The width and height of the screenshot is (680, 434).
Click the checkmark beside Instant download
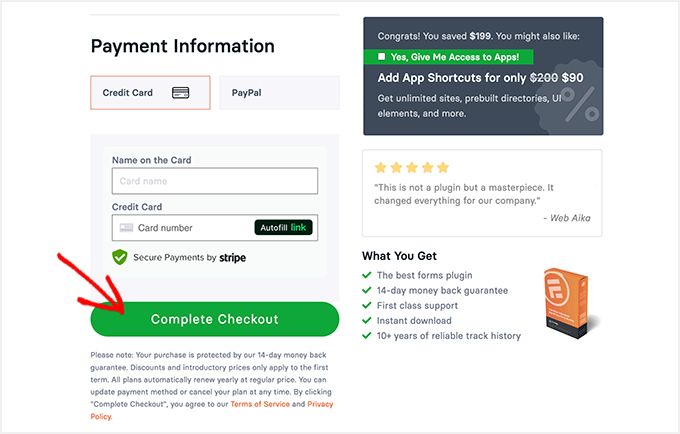[x=367, y=321]
